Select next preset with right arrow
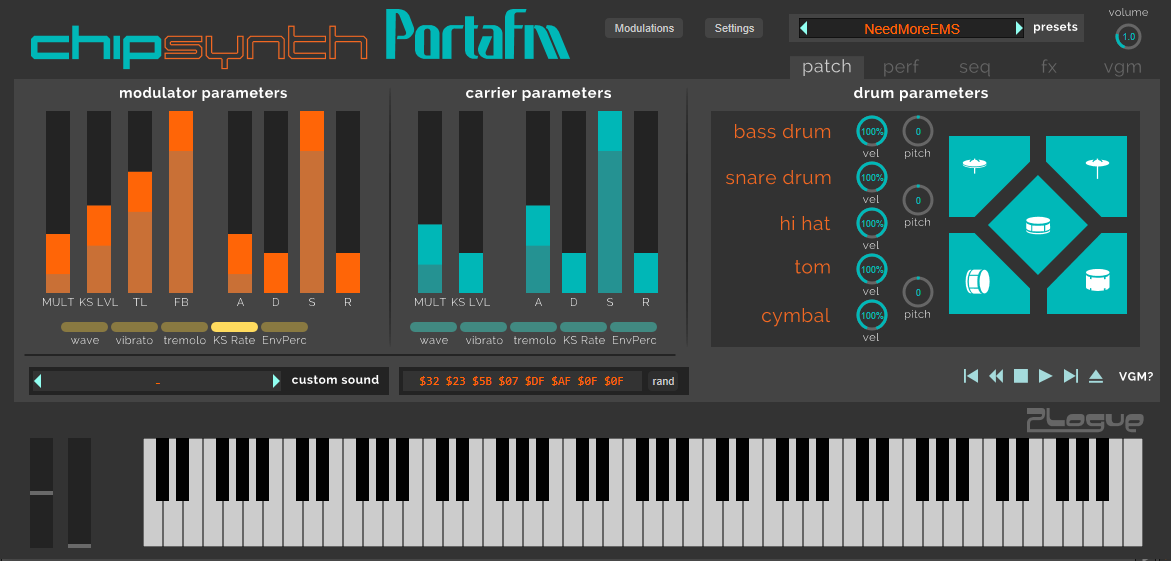This screenshot has height=561, width=1171. tap(1019, 28)
